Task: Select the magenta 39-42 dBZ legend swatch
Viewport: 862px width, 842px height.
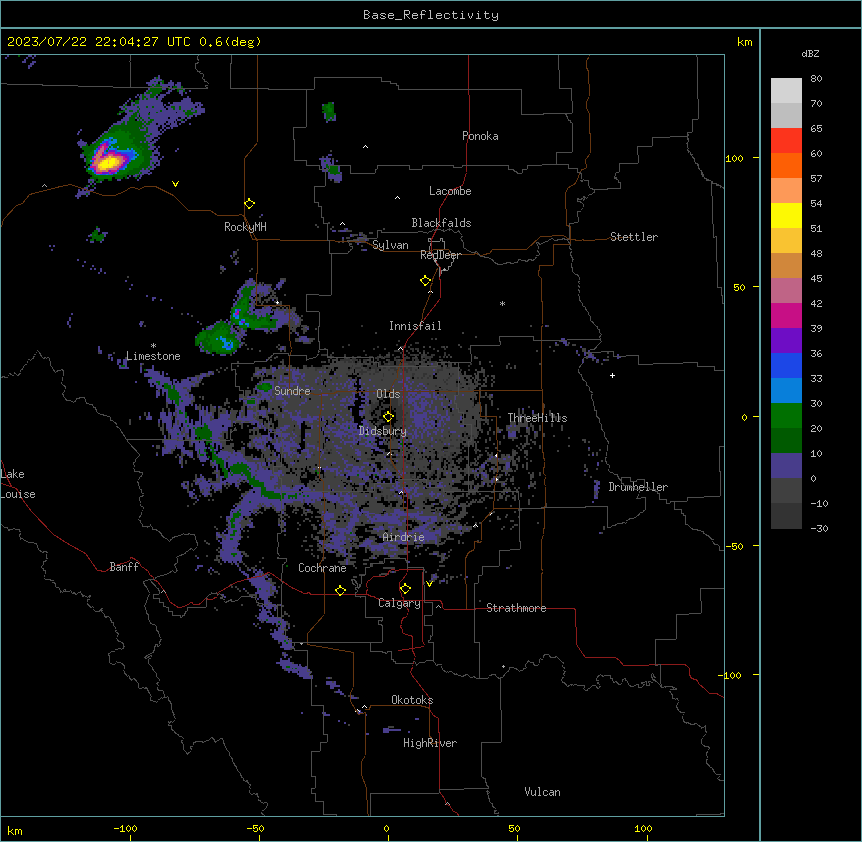Action: pos(786,315)
